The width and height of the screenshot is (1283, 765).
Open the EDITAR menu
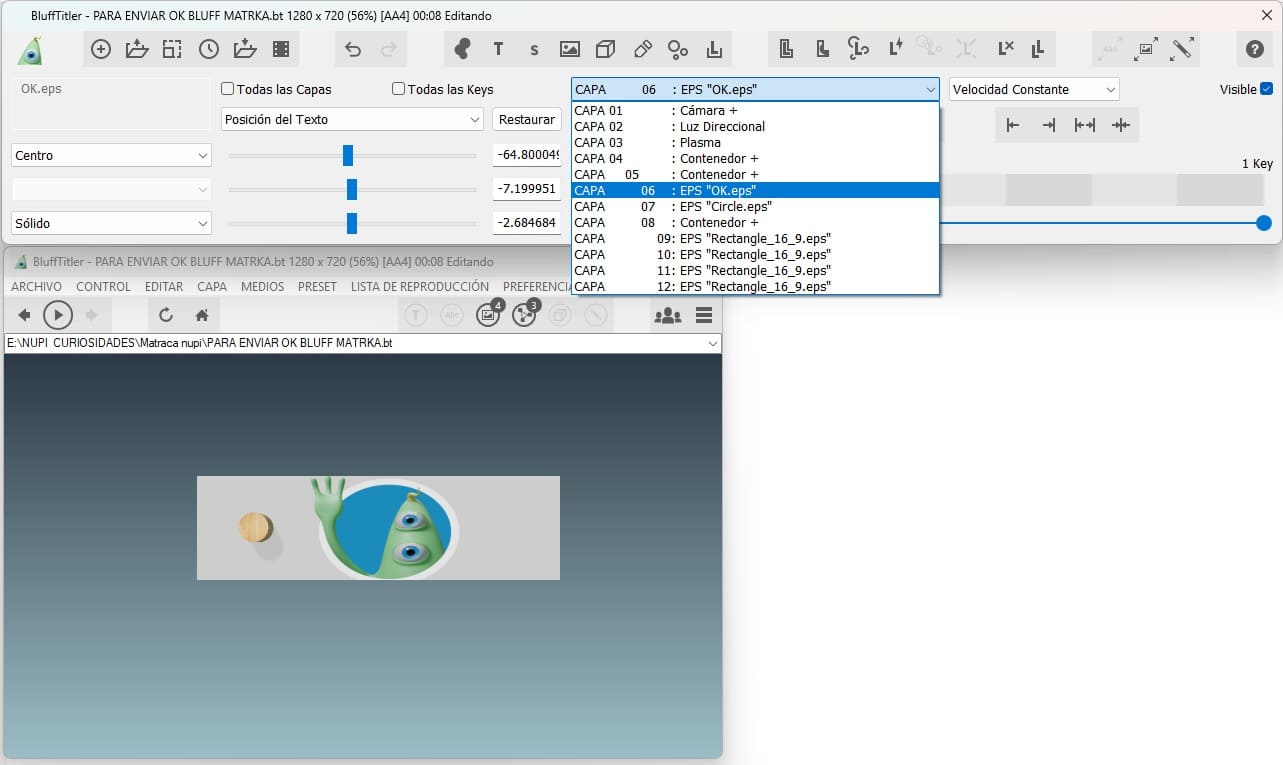pyautogui.click(x=164, y=286)
